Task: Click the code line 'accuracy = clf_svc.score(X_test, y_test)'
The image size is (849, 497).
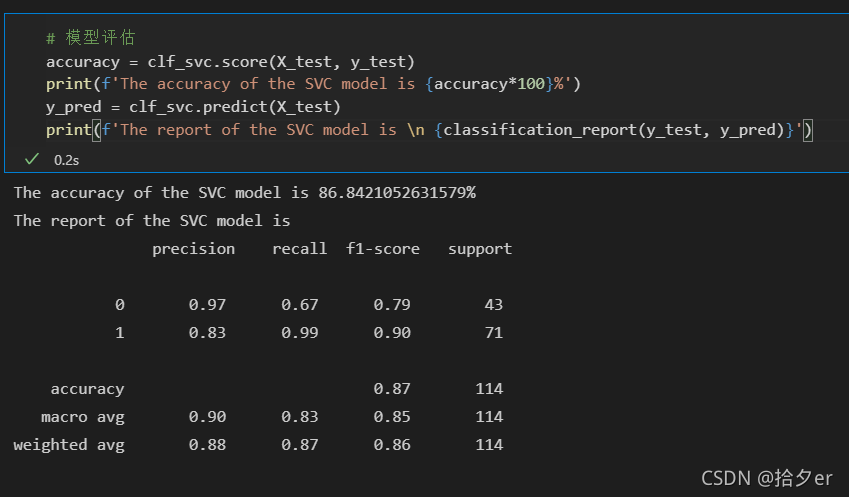Action: pos(230,62)
